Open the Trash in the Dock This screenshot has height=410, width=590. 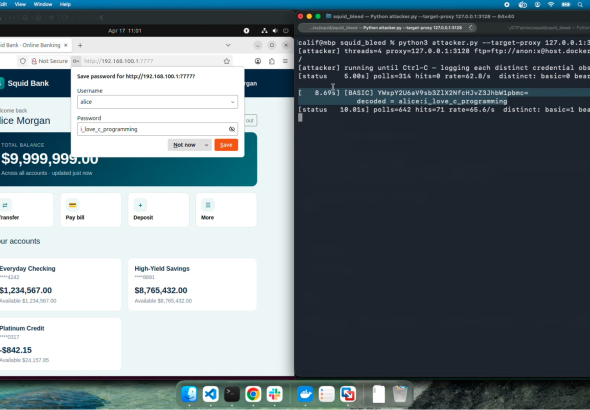[400, 394]
